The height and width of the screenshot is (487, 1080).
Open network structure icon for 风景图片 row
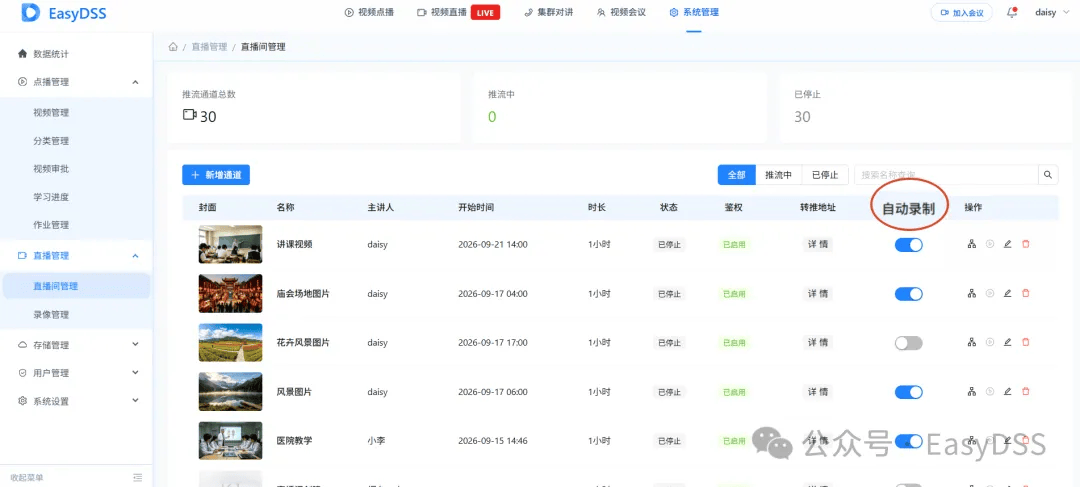click(972, 392)
